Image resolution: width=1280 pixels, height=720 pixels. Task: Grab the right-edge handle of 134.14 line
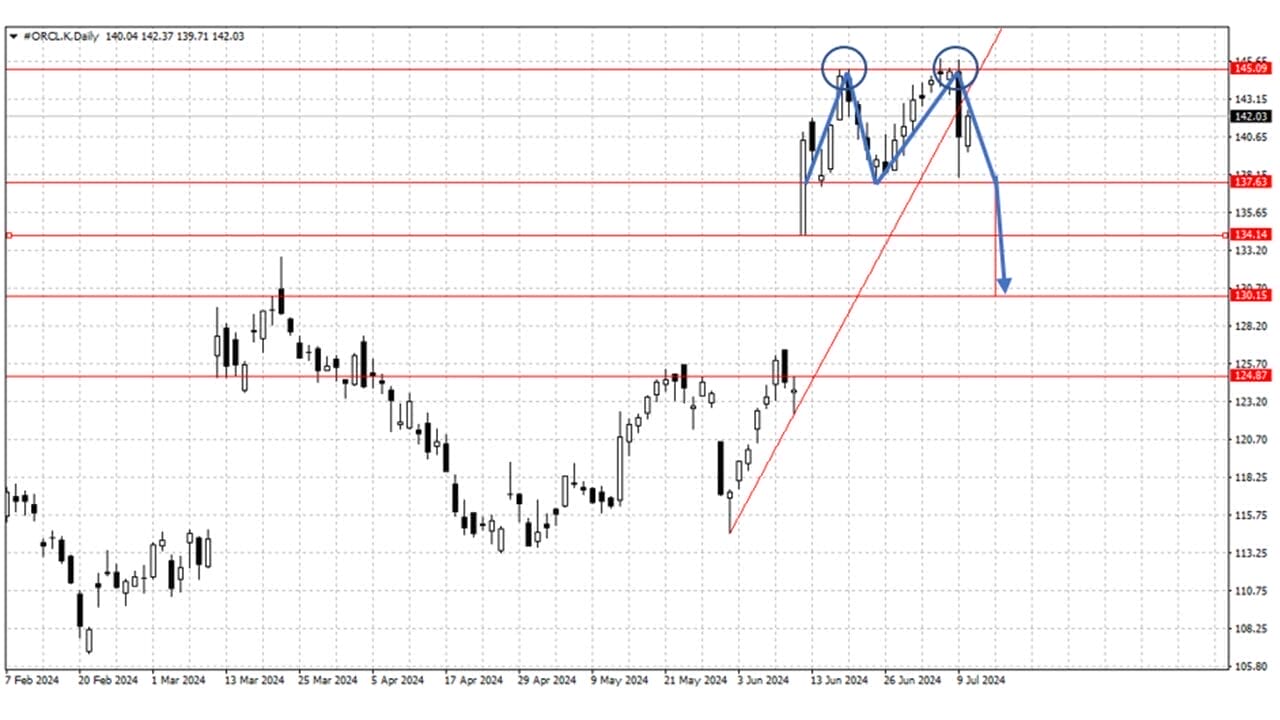tap(1227, 235)
